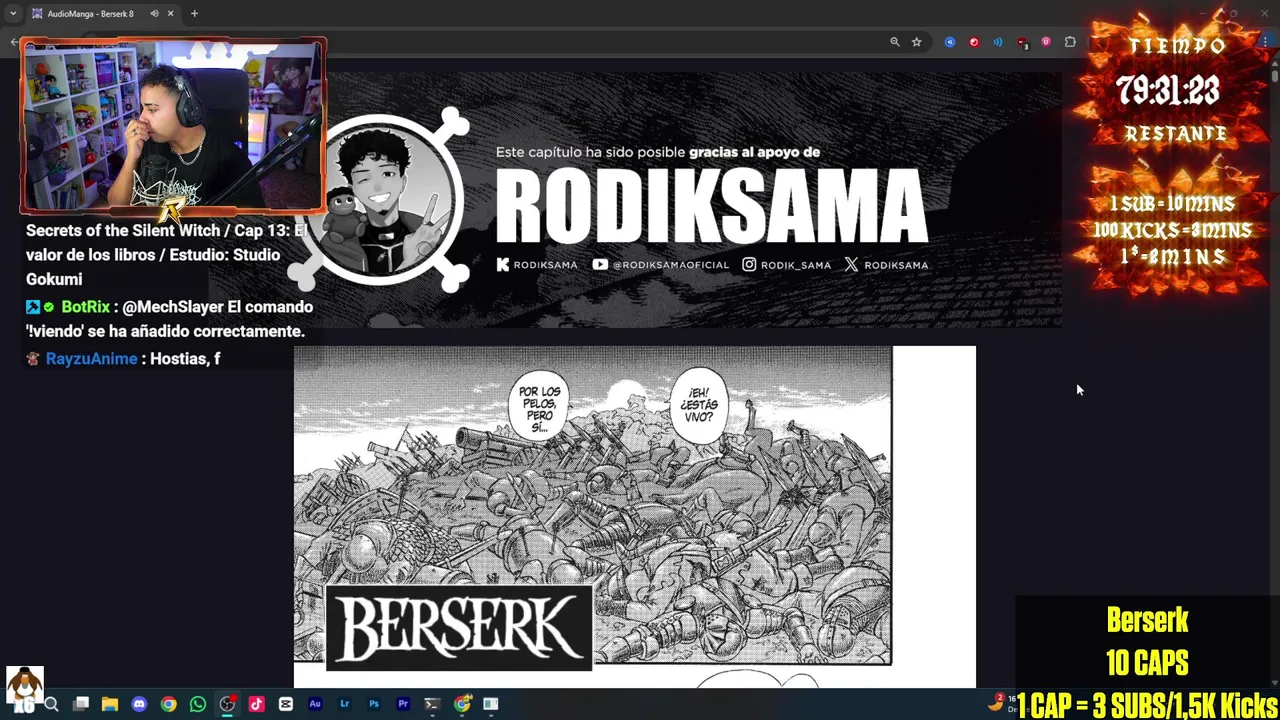Open a new browser tab

pyautogui.click(x=194, y=13)
